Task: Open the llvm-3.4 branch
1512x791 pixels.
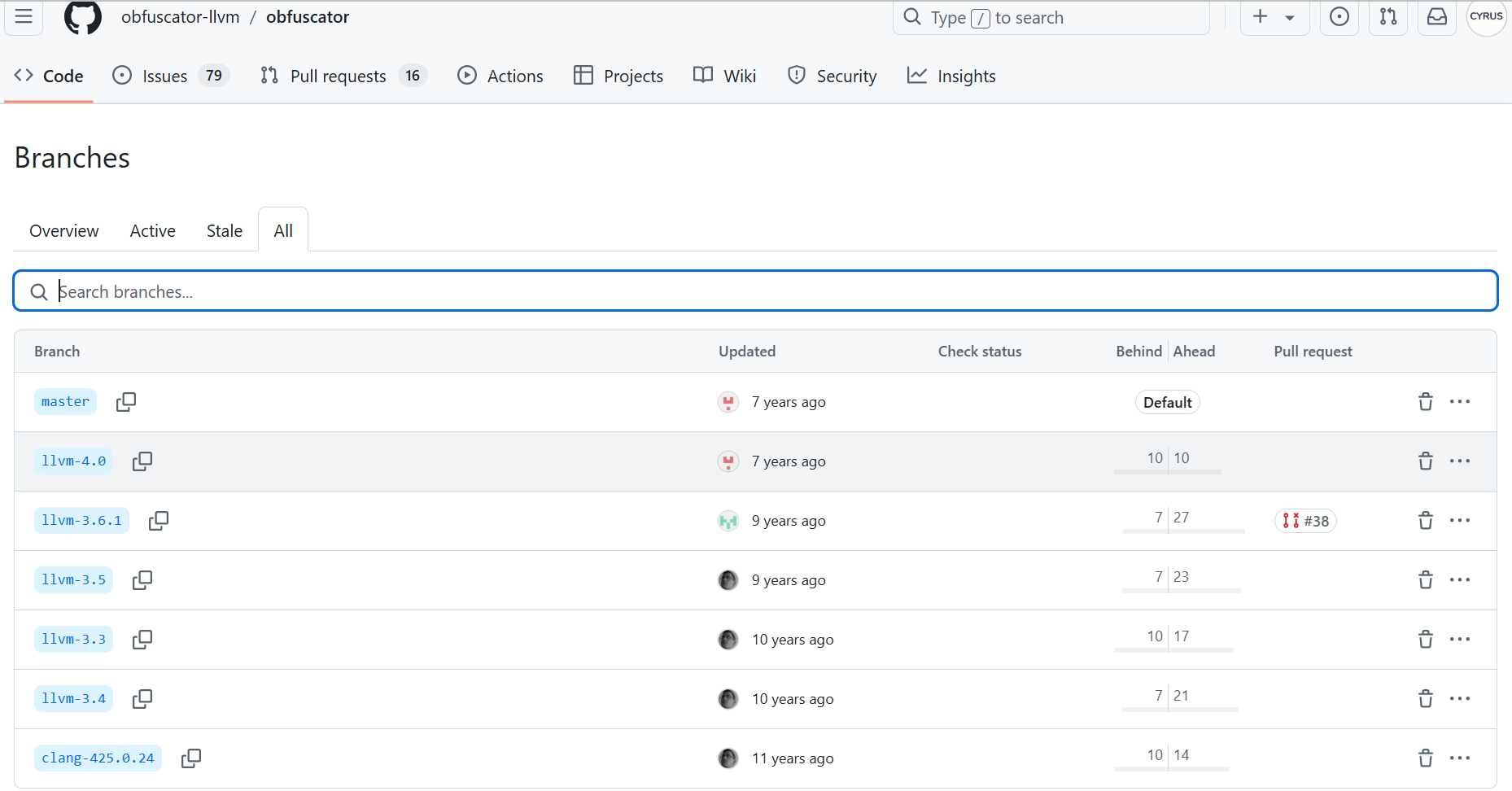Action: 73,698
